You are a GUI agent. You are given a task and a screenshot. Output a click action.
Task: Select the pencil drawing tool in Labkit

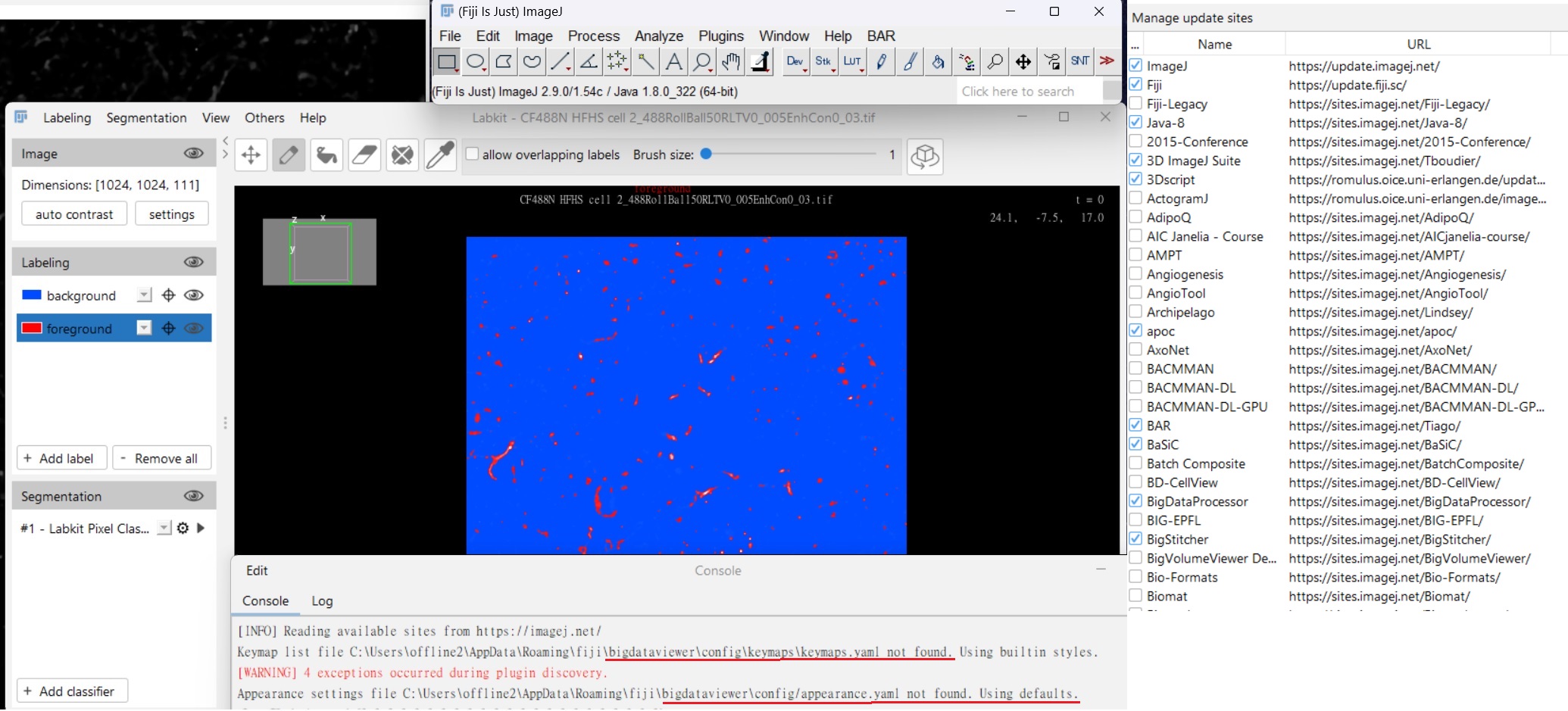click(x=289, y=154)
